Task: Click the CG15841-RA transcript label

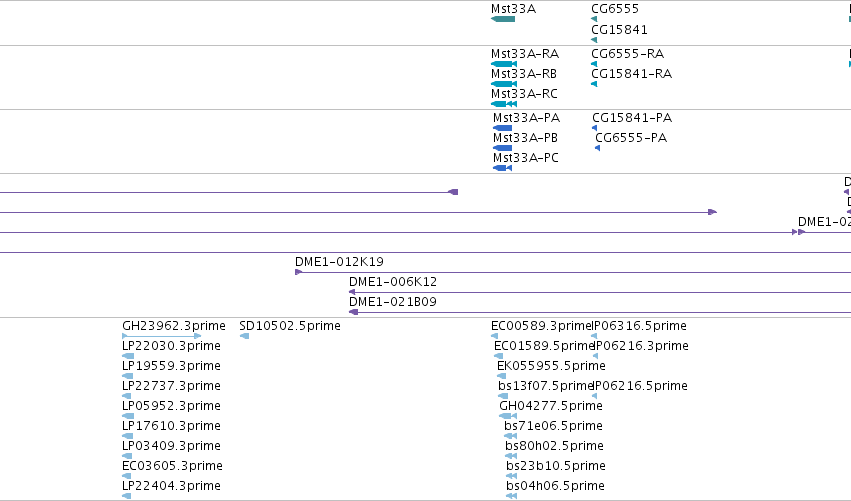Action: tap(632, 74)
